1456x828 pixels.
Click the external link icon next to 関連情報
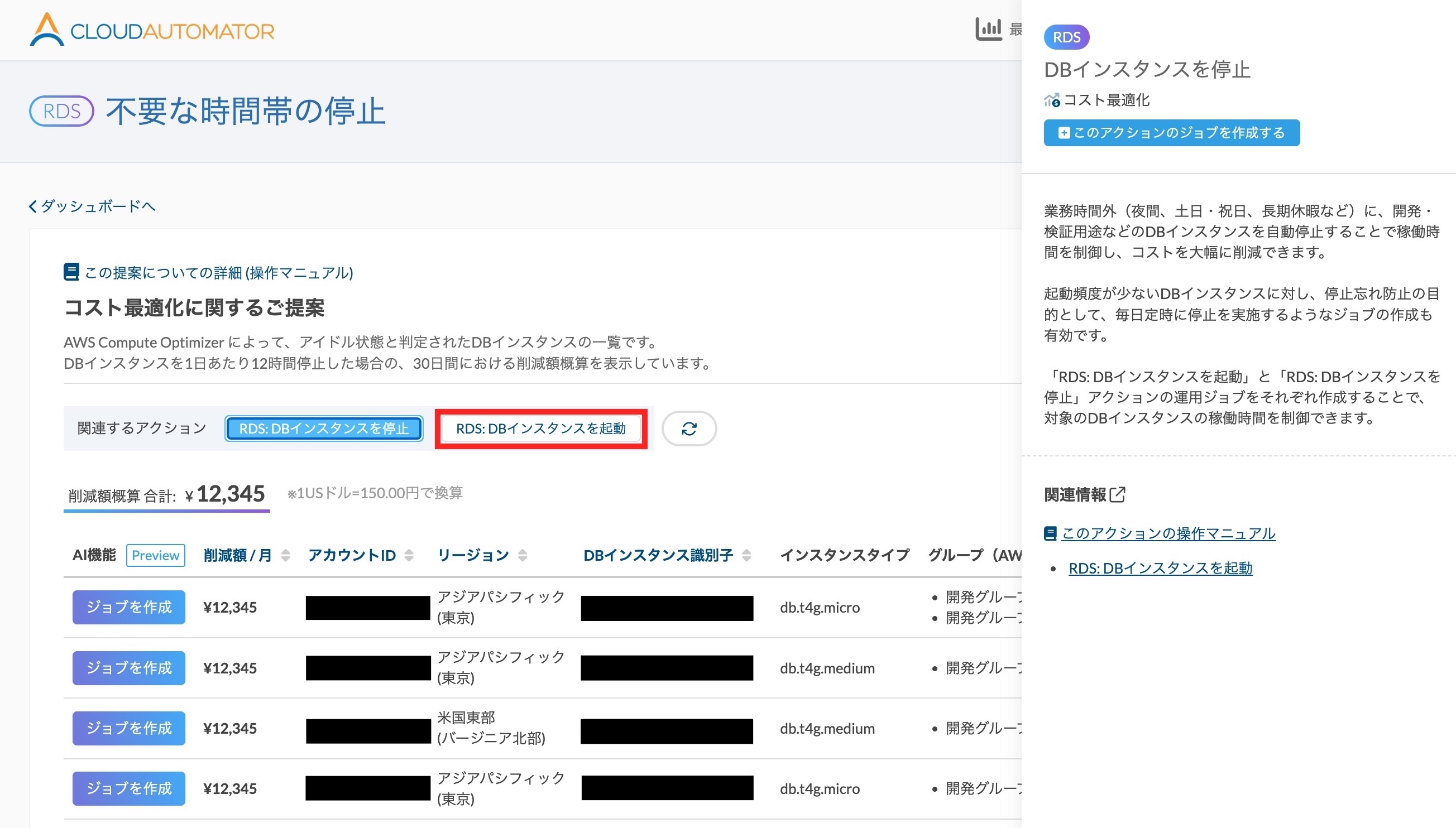click(x=1118, y=494)
